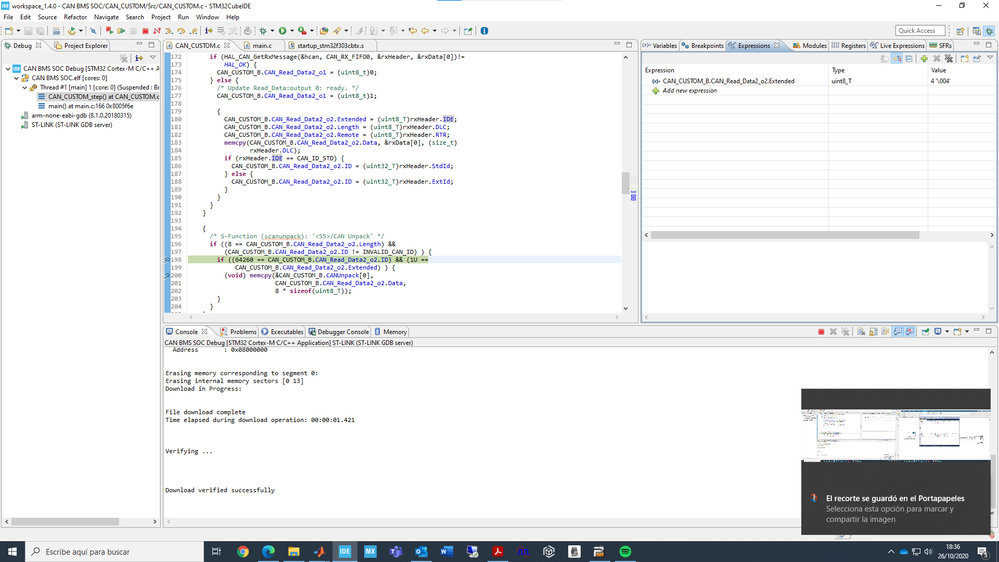Click the Step Over toolbar icon
The width and height of the screenshot is (999, 562).
(181, 31)
